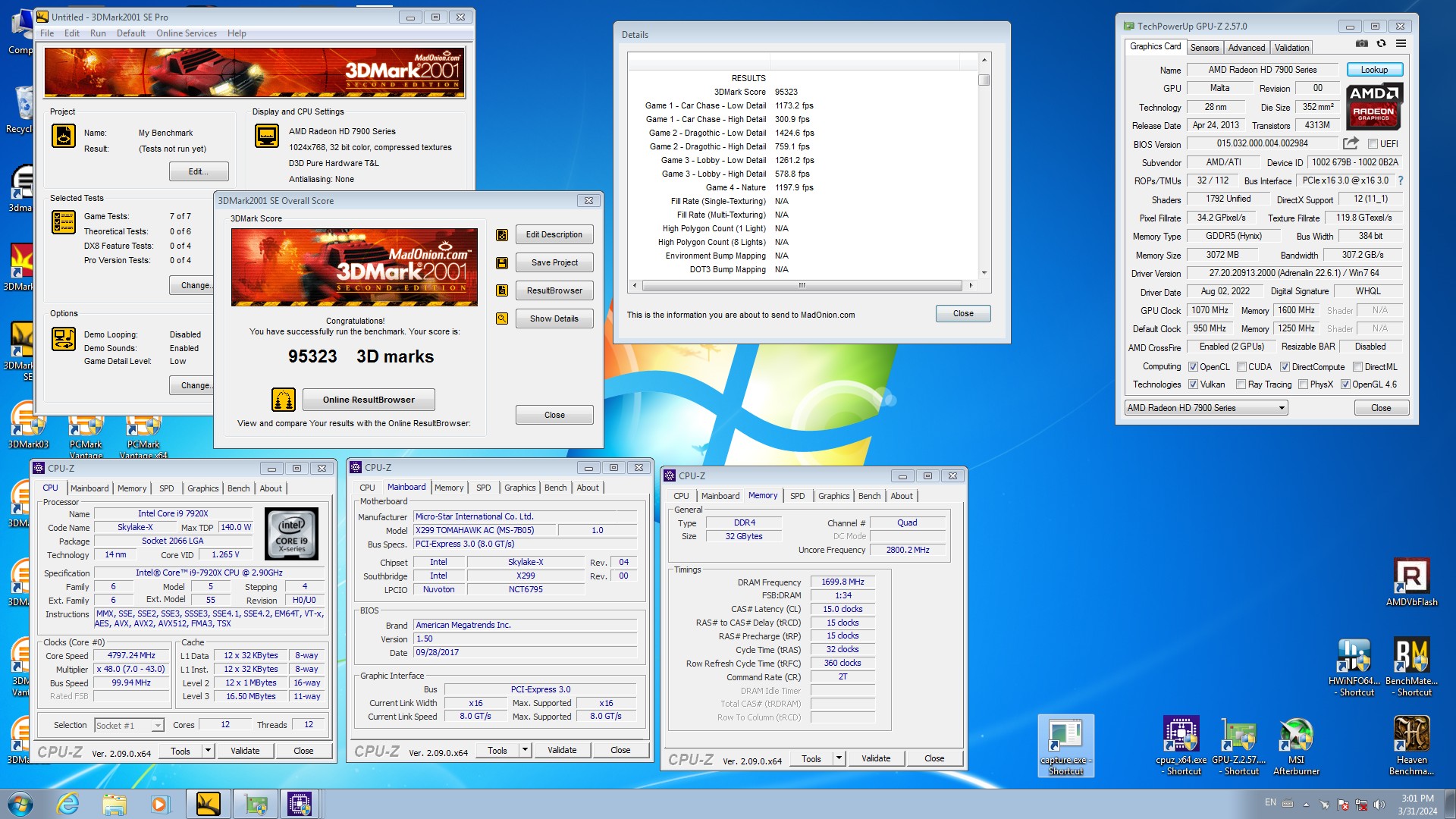
Task: Toggle the UEFI checkbox in GPU-Z
Action: point(1373,143)
